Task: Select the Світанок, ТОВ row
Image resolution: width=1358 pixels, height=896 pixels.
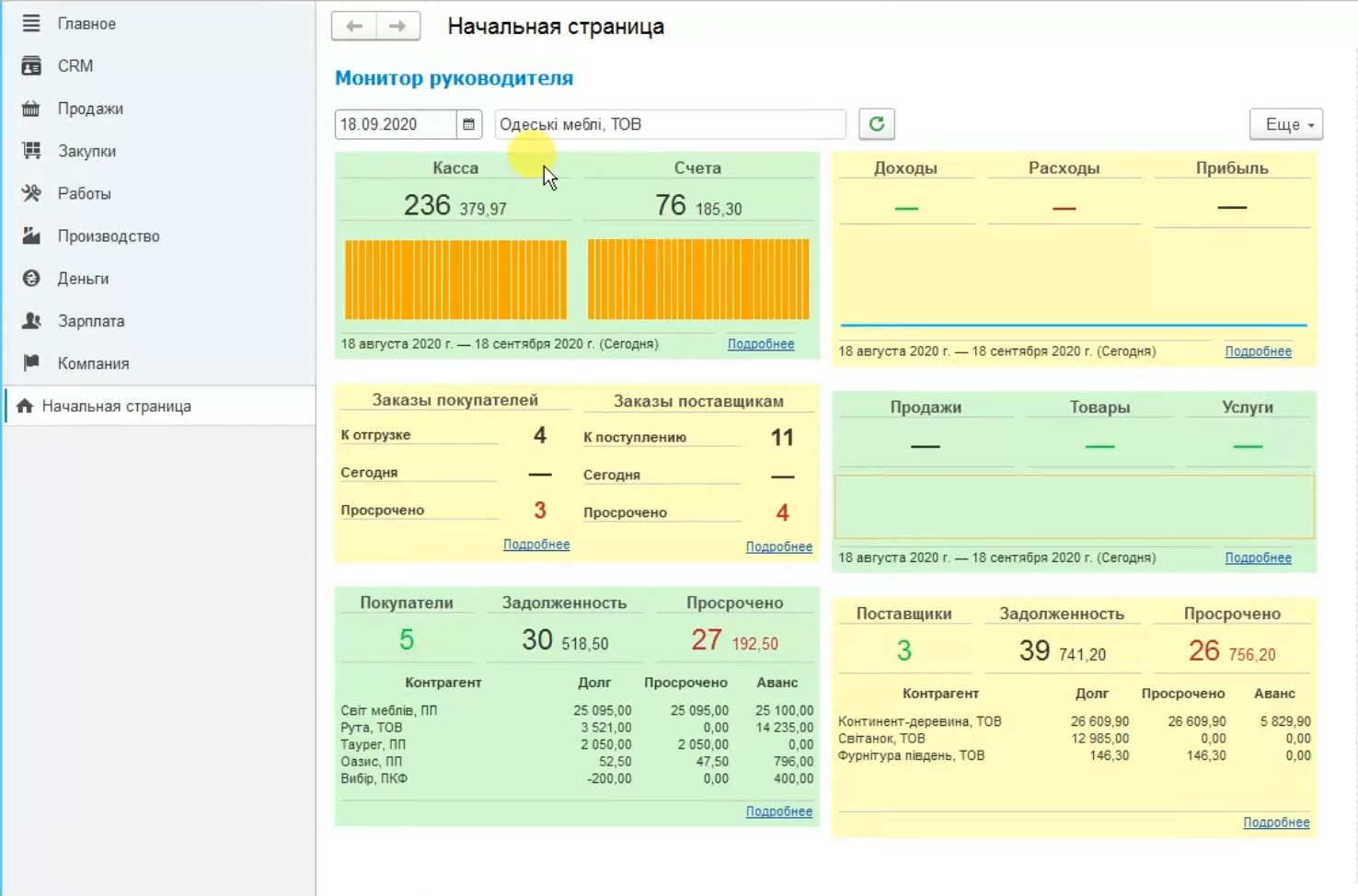Action: pos(1074,738)
